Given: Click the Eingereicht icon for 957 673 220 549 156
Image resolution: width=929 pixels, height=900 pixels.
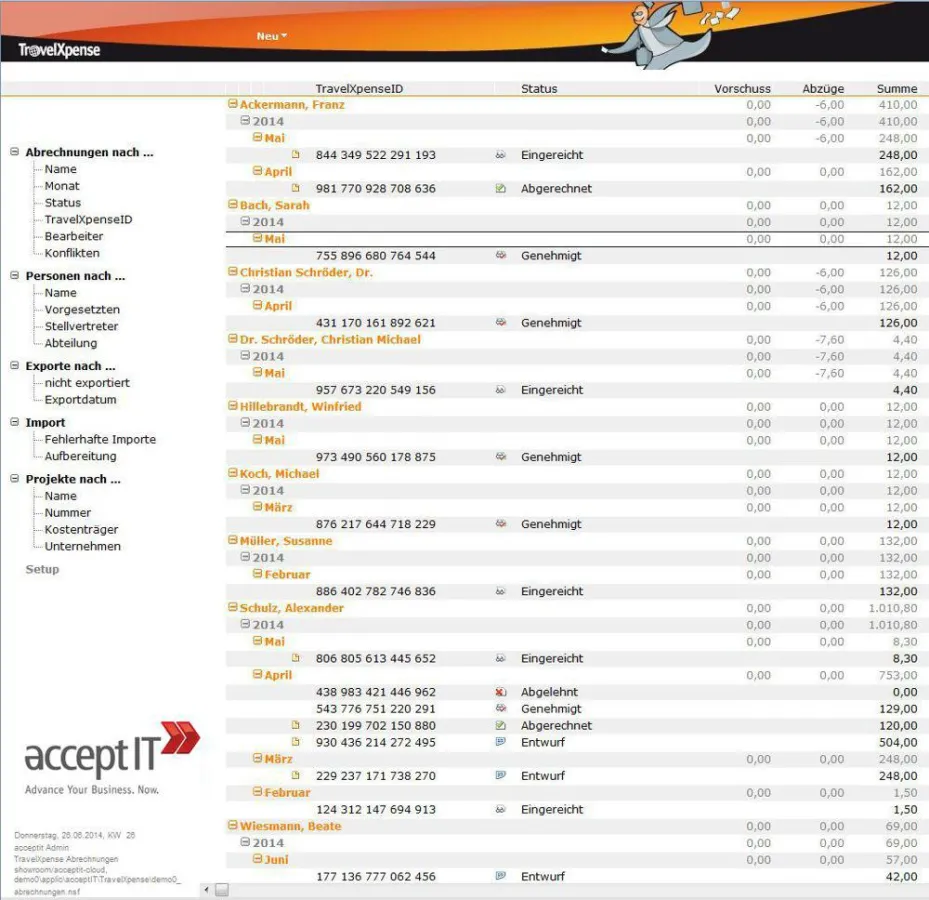Looking at the screenshot, I should (501, 390).
